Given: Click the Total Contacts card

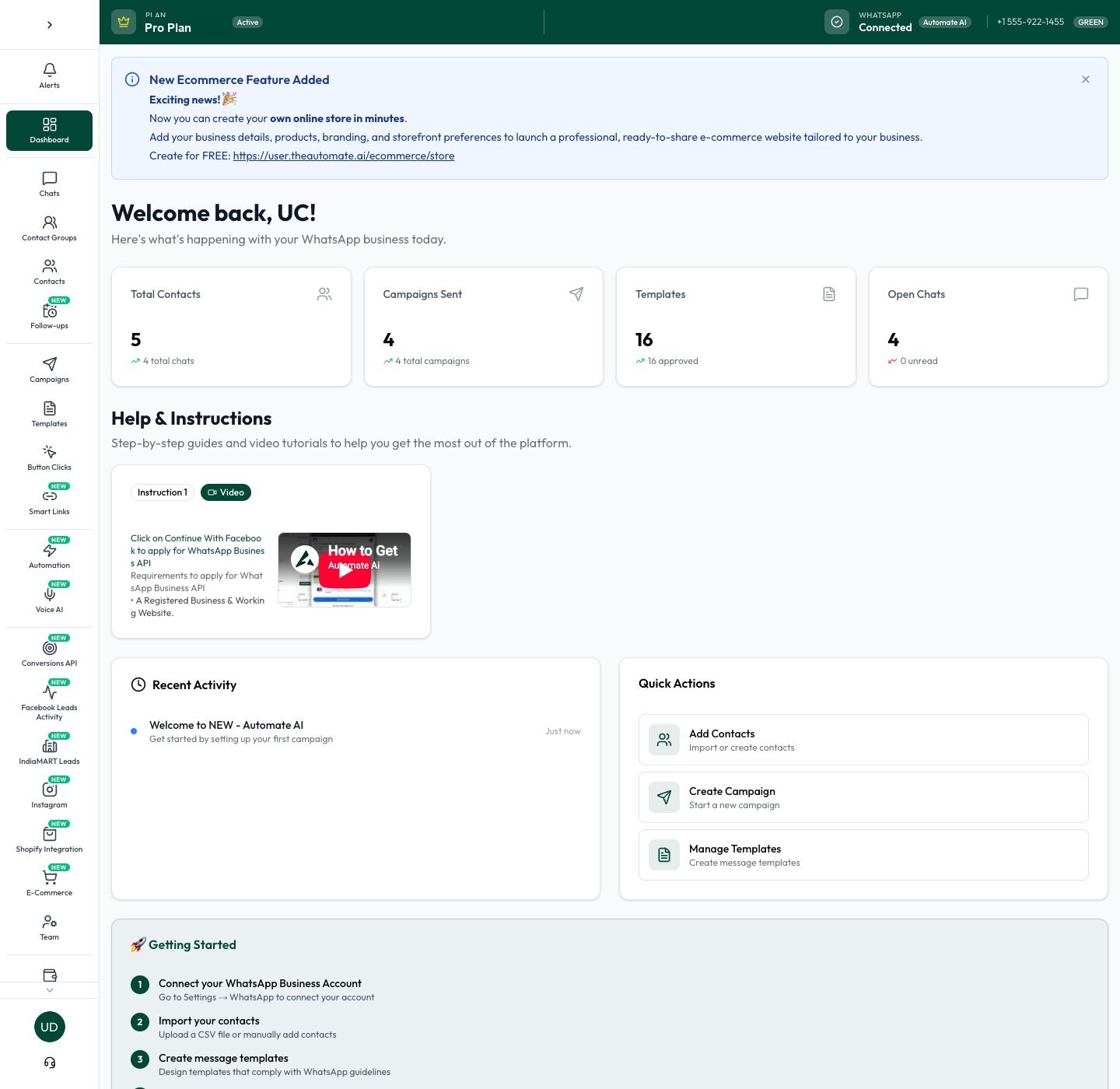Looking at the screenshot, I should pyautogui.click(x=231, y=327).
